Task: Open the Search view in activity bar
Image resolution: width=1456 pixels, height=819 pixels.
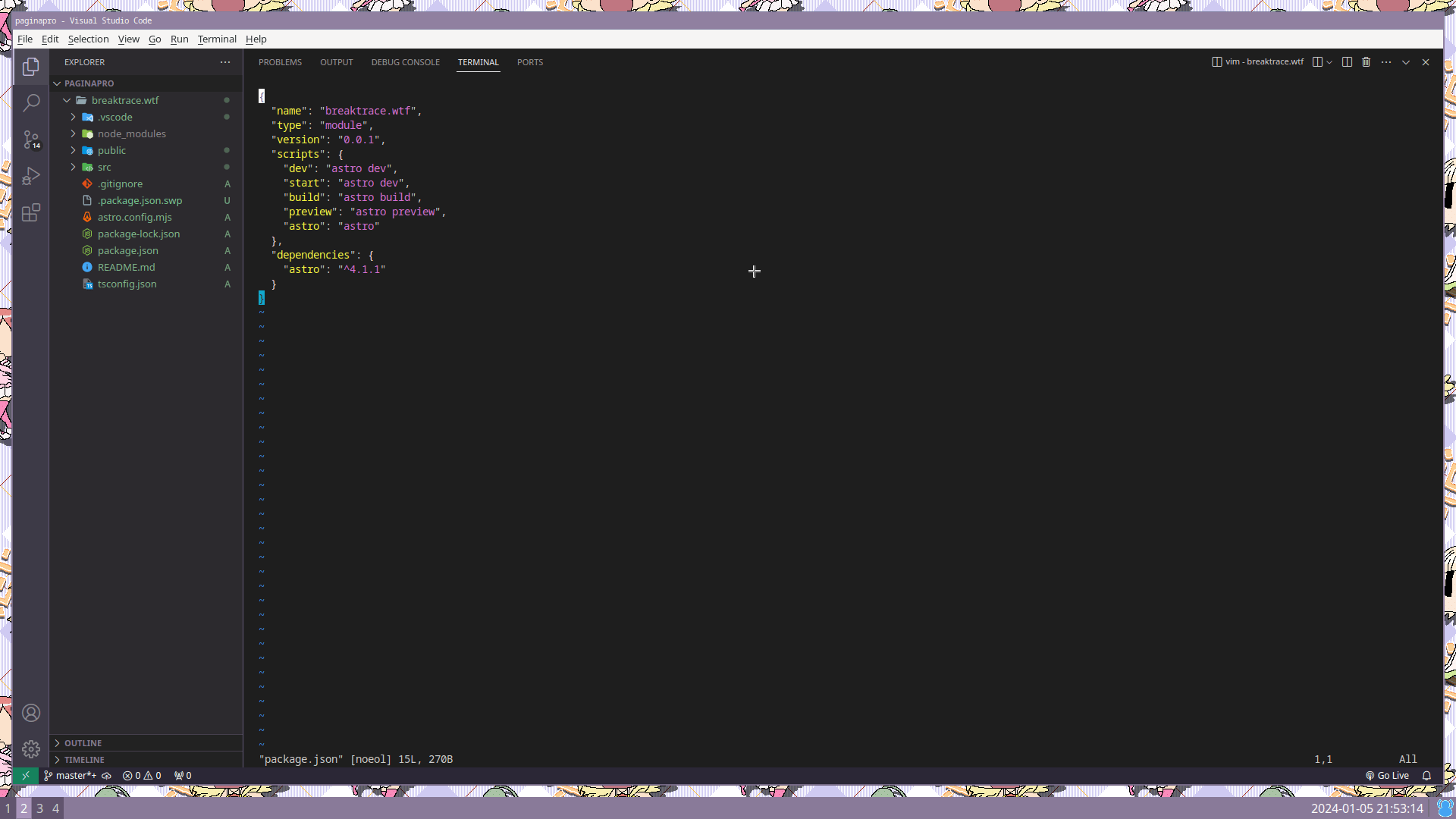Action: coord(31,102)
